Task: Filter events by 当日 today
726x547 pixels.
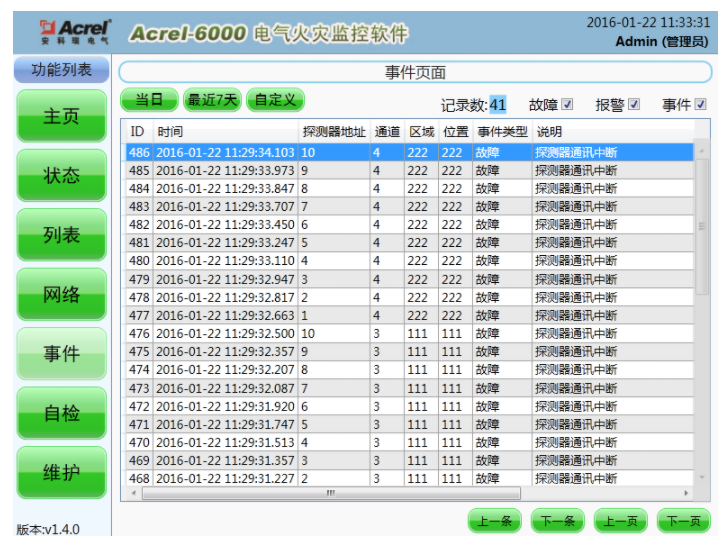Action: point(150,100)
